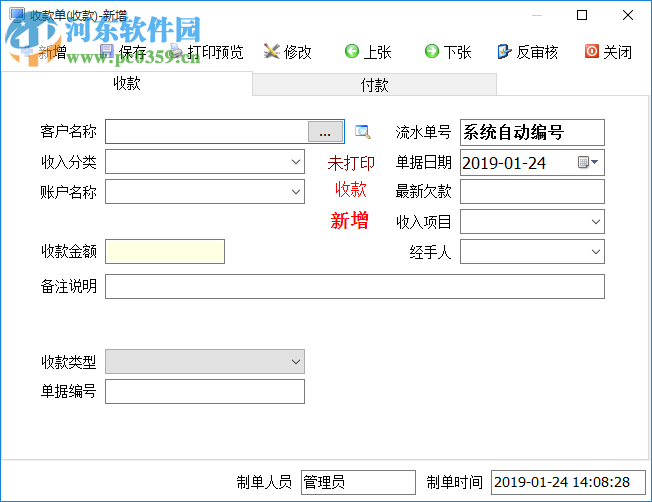The width and height of the screenshot is (652, 502).
Task: Click the 新增 (New) toolbar button
Action: tap(43, 52)
